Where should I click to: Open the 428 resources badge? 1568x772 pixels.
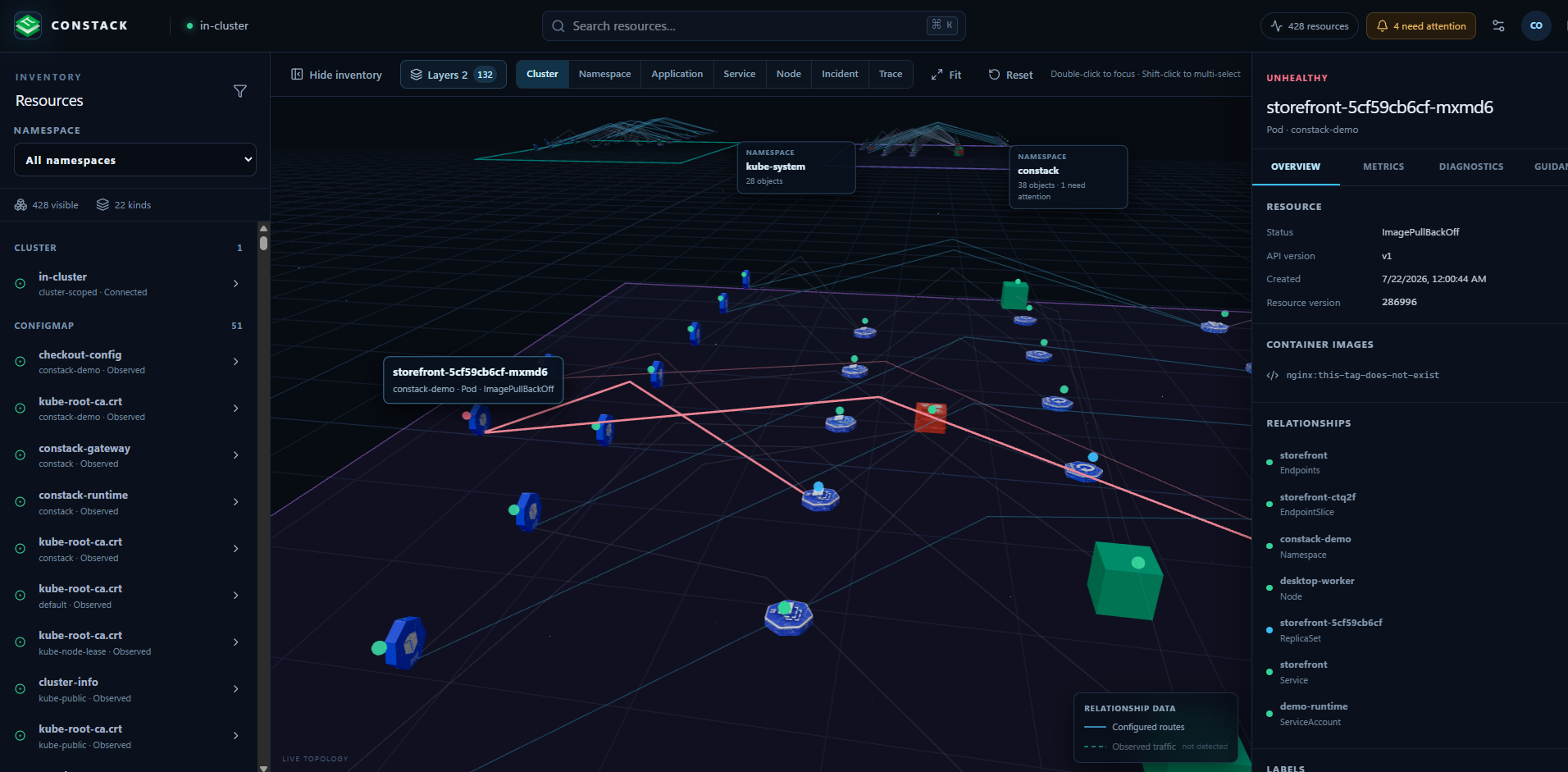[1310, 26]
